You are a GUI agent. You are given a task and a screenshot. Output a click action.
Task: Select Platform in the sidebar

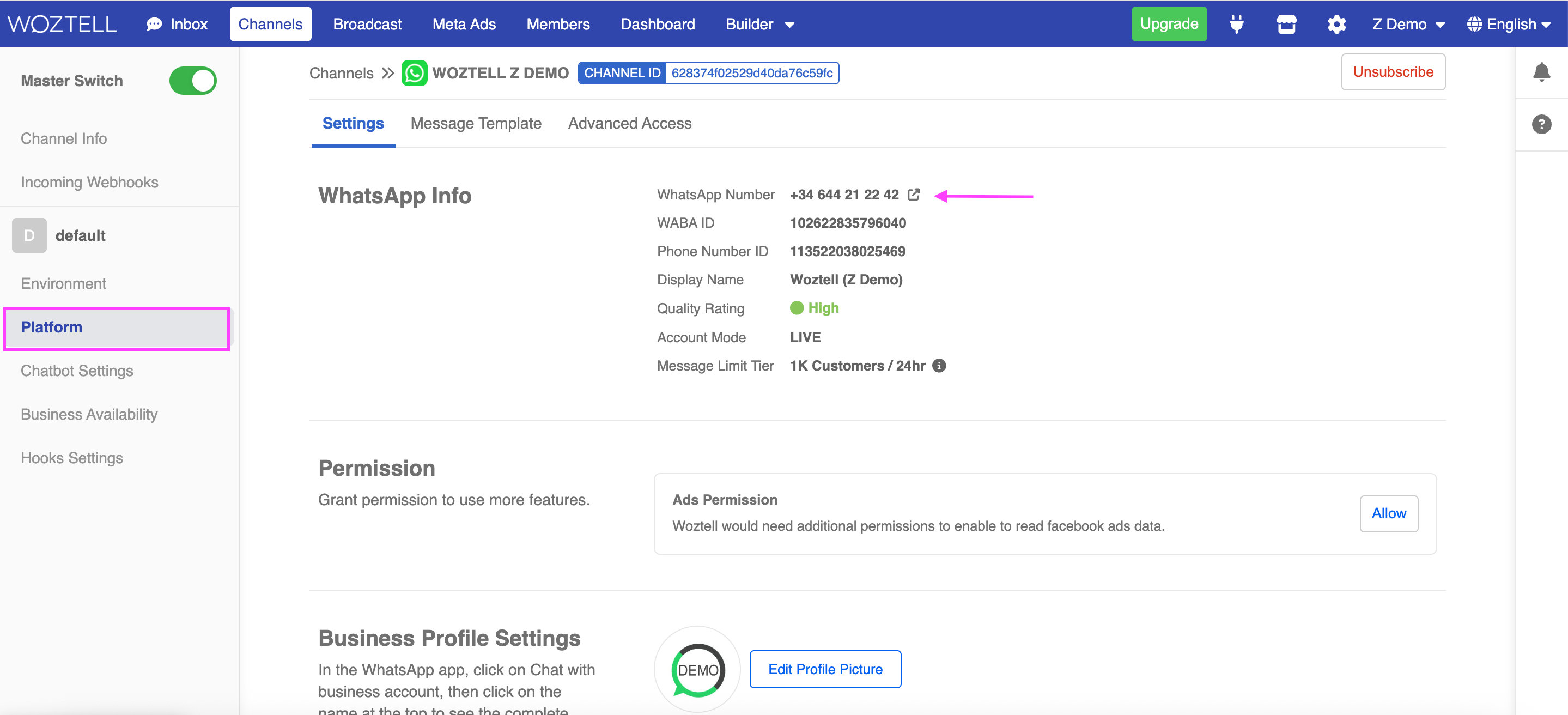116,328
